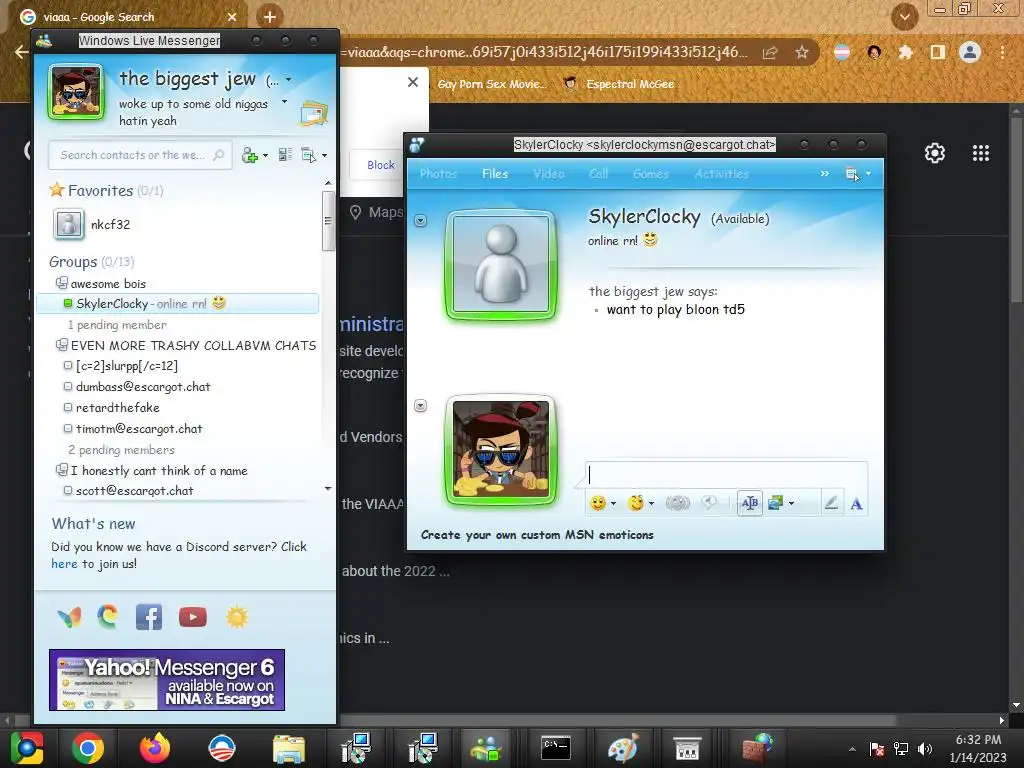Click the sun weather icon in Messenger footer
Image resolution: width=1024 pixels, height=768 pixels.
coord(237,617)
